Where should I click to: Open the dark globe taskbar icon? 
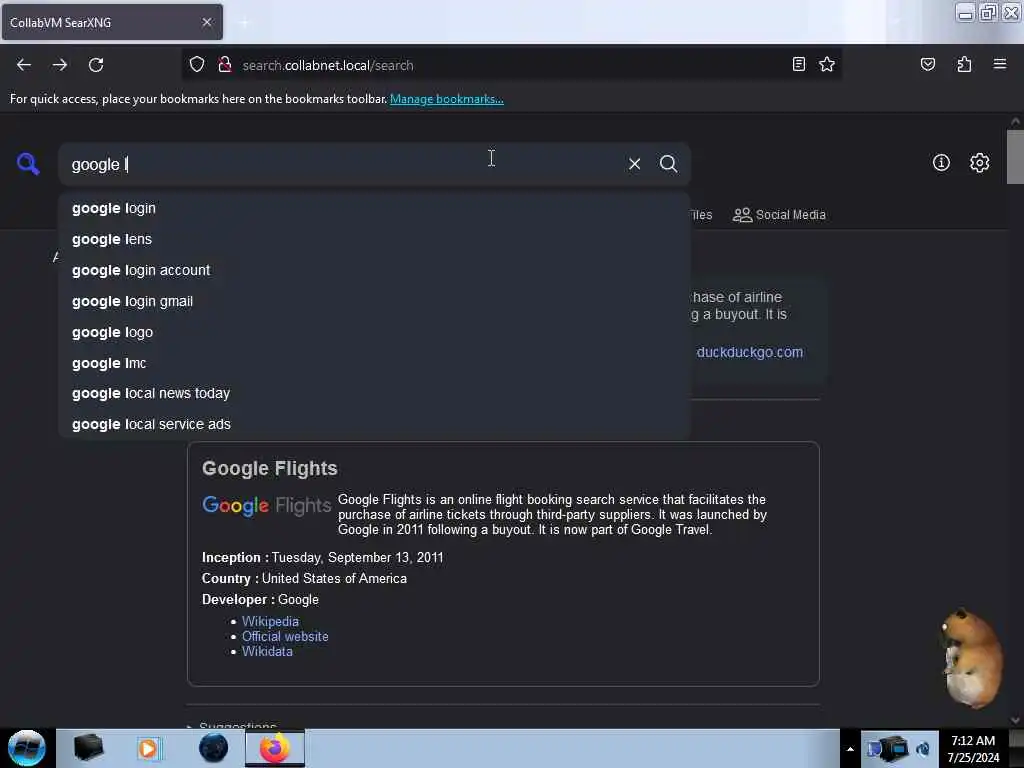pyautogui.click(x=214, y=748)
